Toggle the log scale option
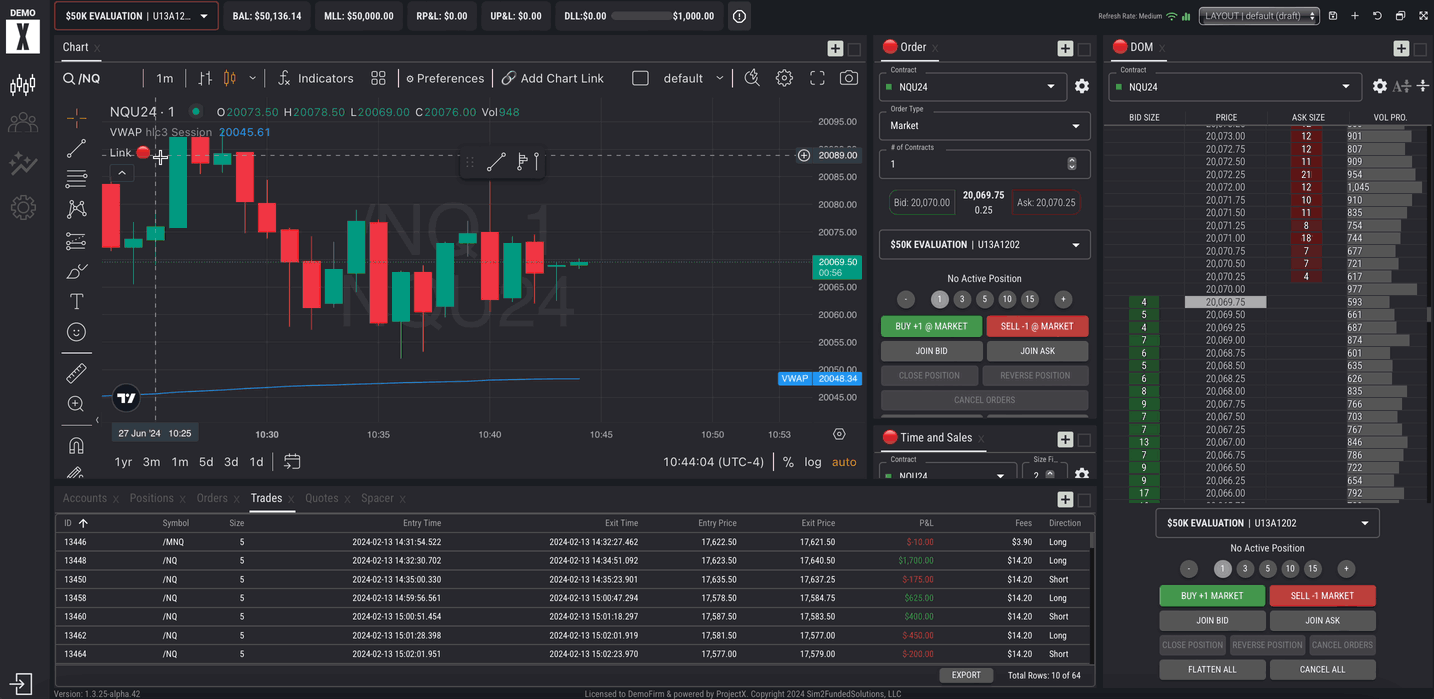This screenshot has width=1434, height=699. 813,462
